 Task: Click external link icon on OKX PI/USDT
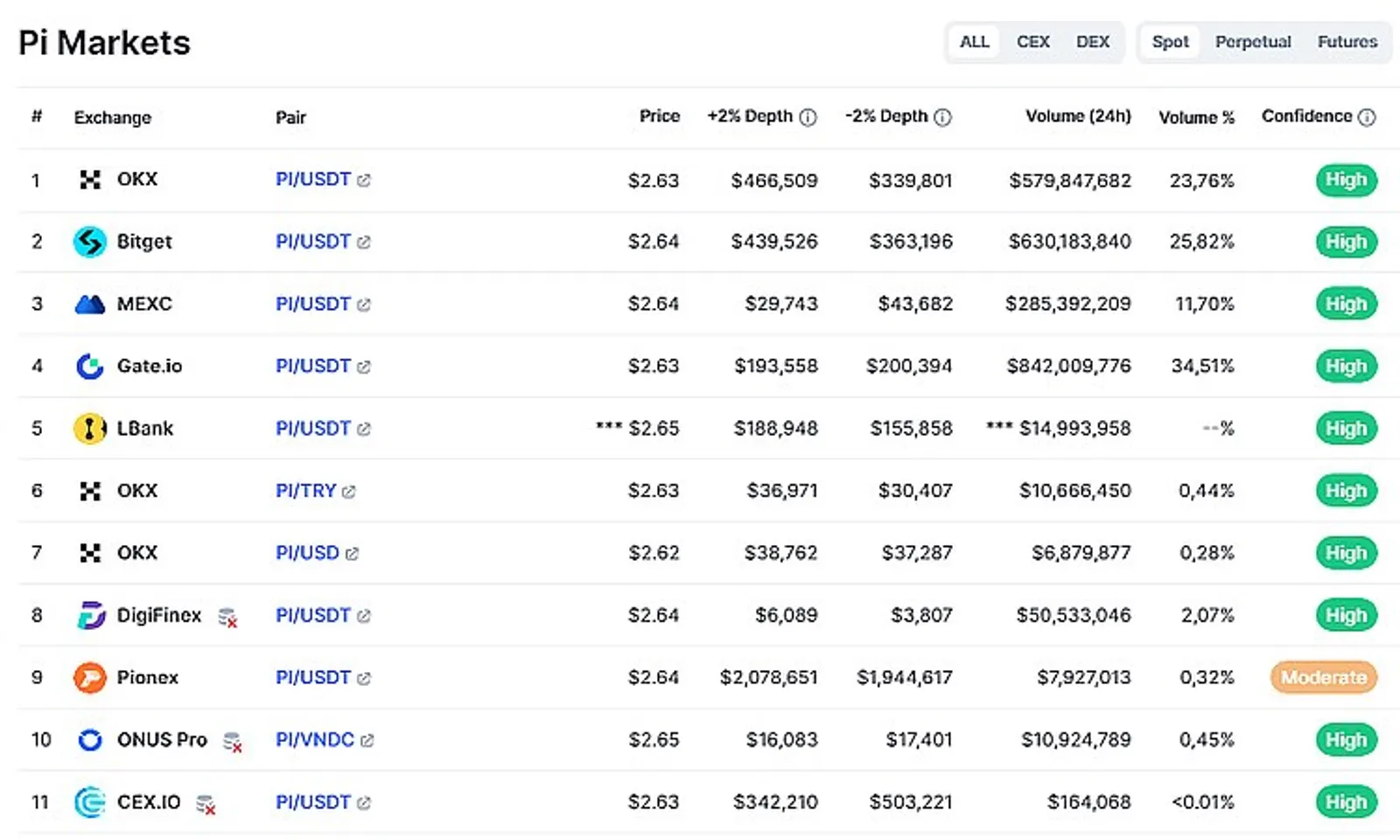pos(364,180)
